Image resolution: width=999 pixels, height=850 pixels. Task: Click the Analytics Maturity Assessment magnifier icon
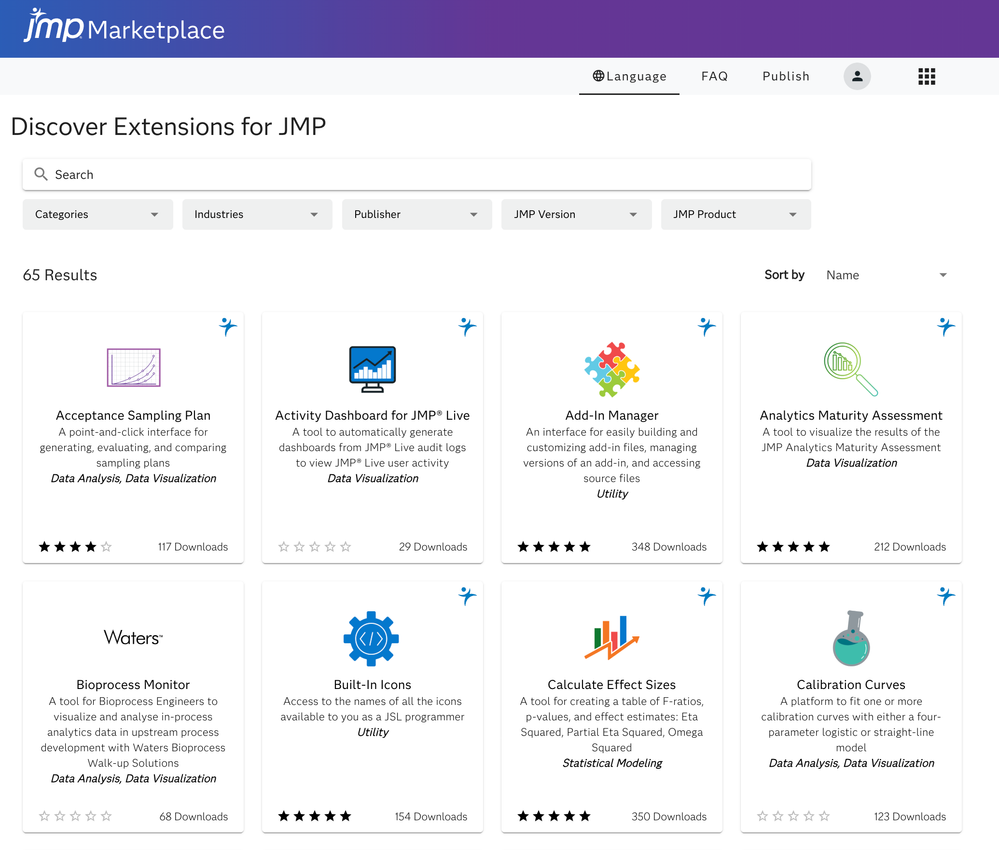[851, 369]
